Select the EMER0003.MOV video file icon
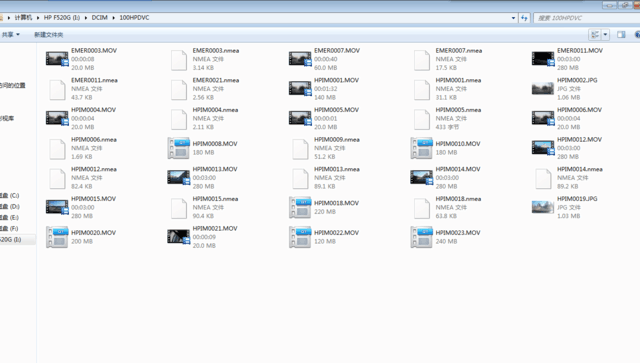 57,59
